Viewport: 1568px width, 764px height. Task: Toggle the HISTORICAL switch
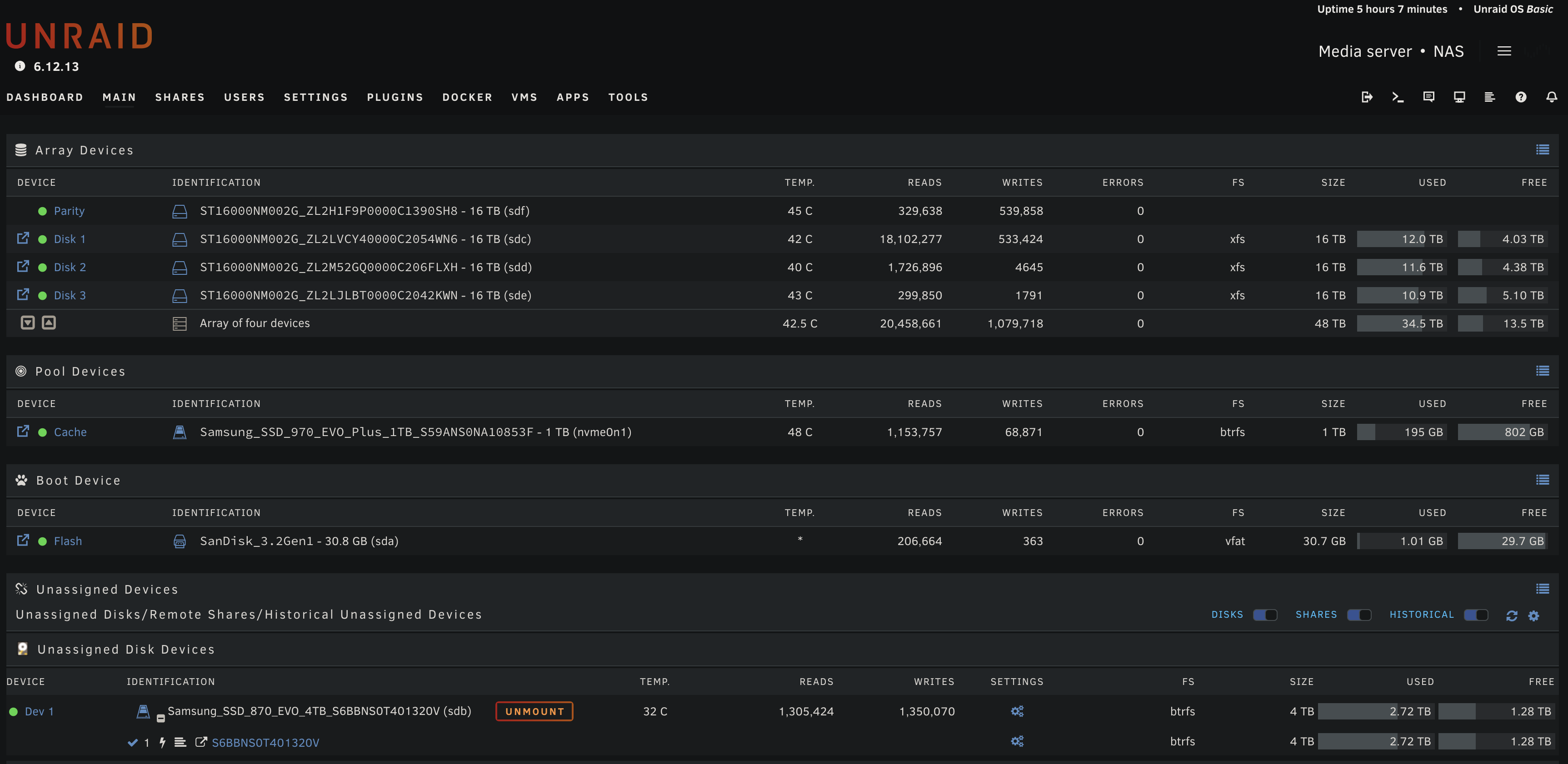[1476, 615]
